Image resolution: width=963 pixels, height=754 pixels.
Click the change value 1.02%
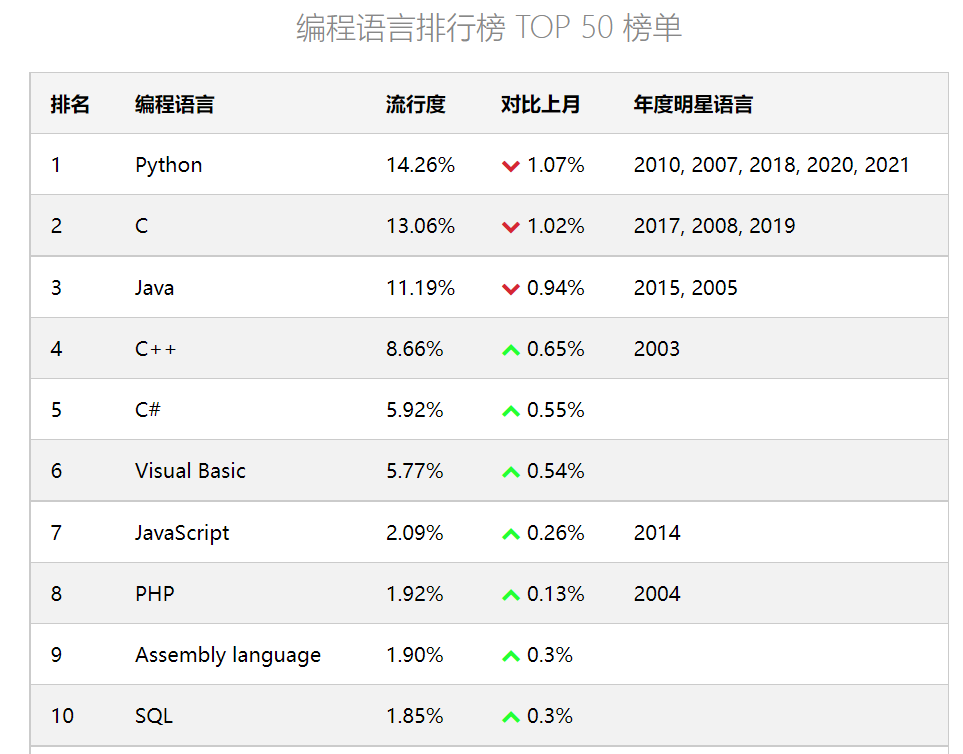click(x=556, y=226)
